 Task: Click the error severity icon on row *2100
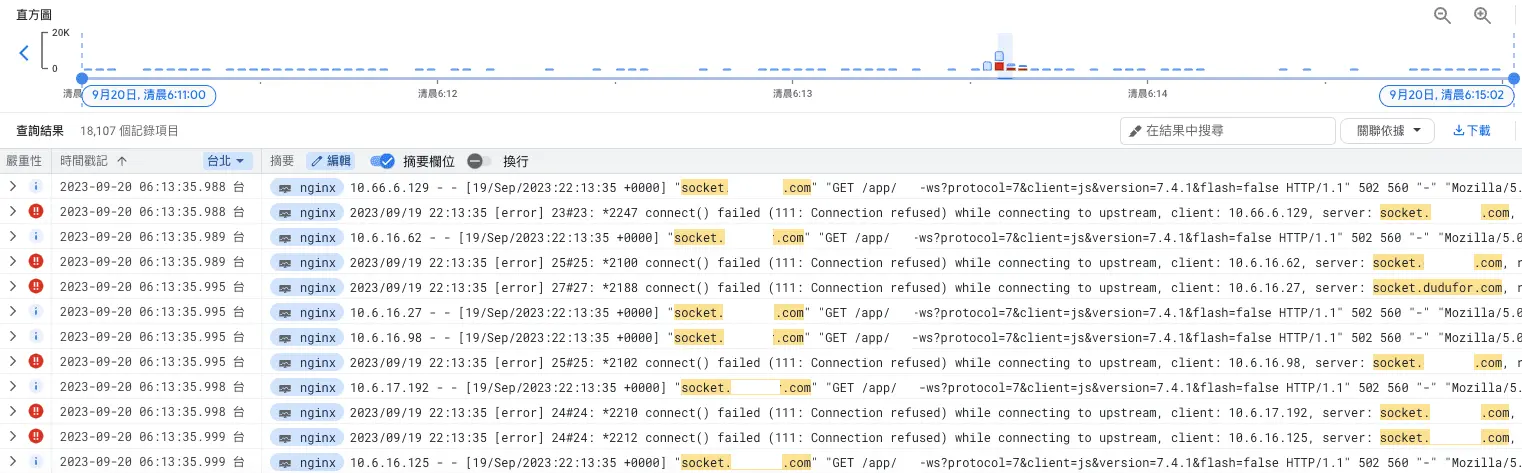[x=36, y=262]
